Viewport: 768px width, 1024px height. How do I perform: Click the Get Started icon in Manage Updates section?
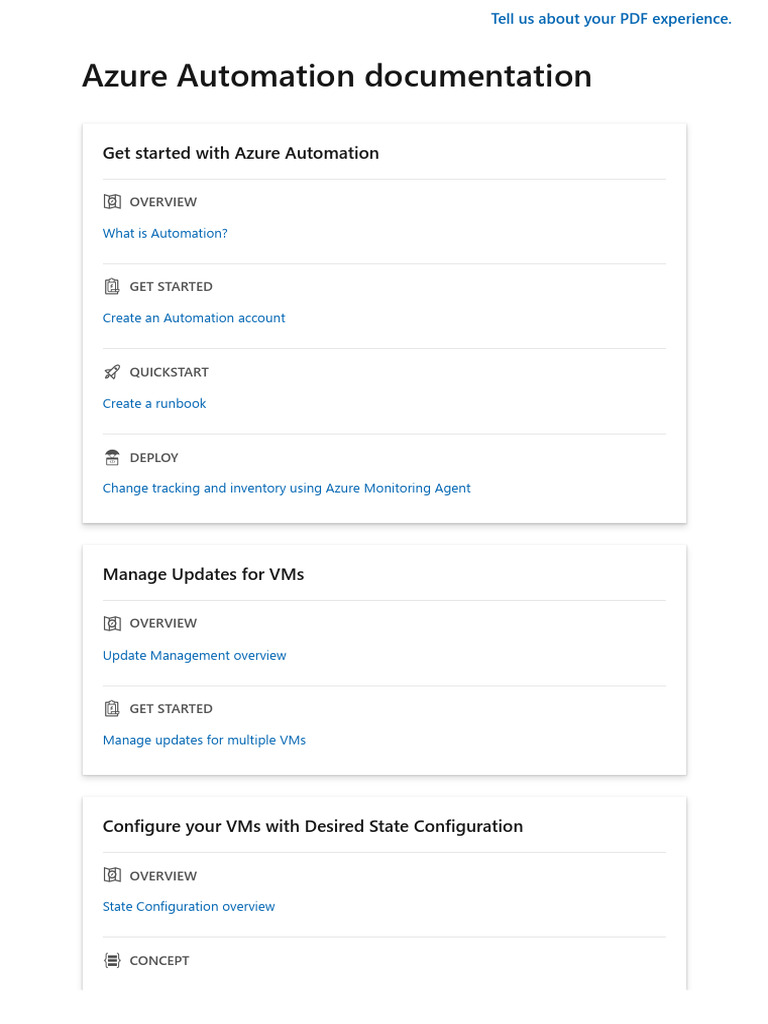(112, 709)
